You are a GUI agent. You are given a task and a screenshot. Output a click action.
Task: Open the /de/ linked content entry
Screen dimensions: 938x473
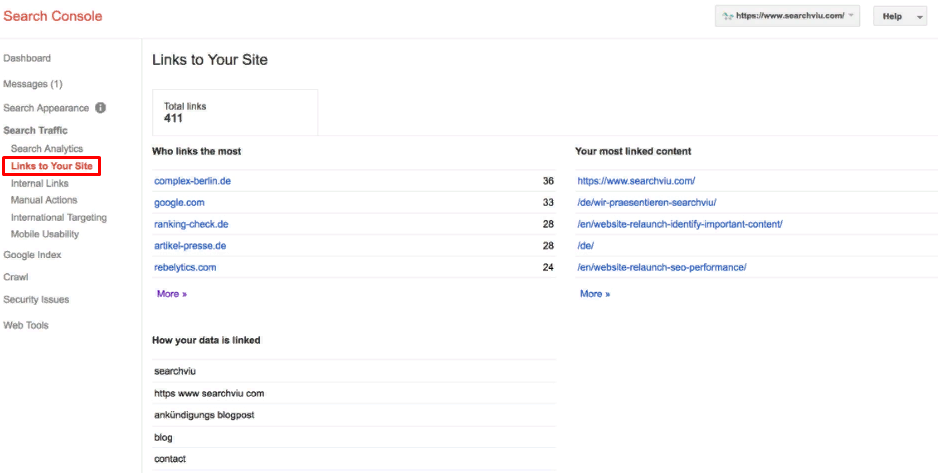click(x=585, y=246)
